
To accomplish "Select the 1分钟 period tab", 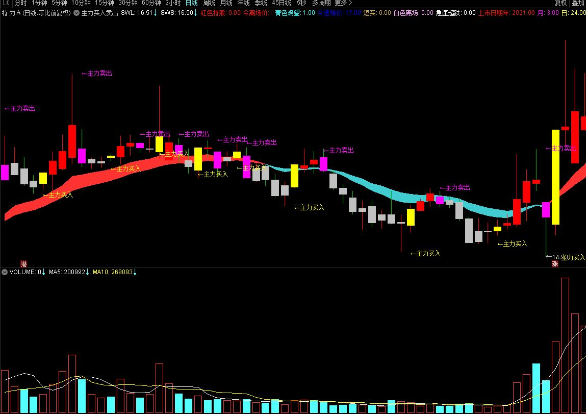I will tap(39, 3).
